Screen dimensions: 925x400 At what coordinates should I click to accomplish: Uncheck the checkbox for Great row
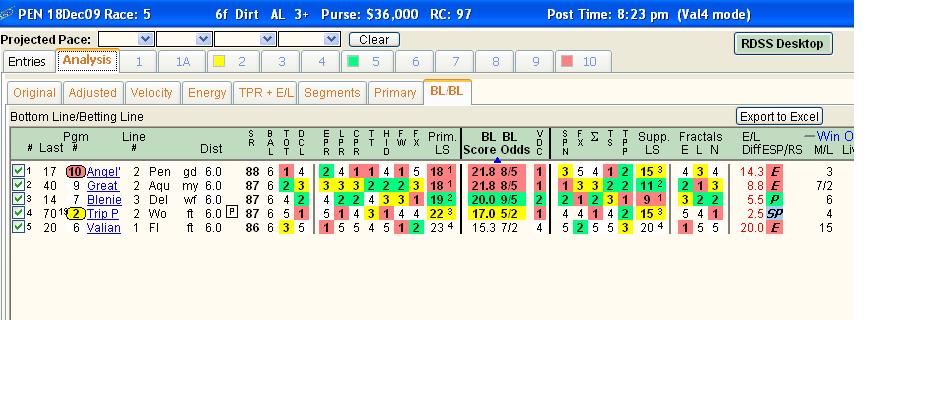pyautogui.click(x=18, y=185)
